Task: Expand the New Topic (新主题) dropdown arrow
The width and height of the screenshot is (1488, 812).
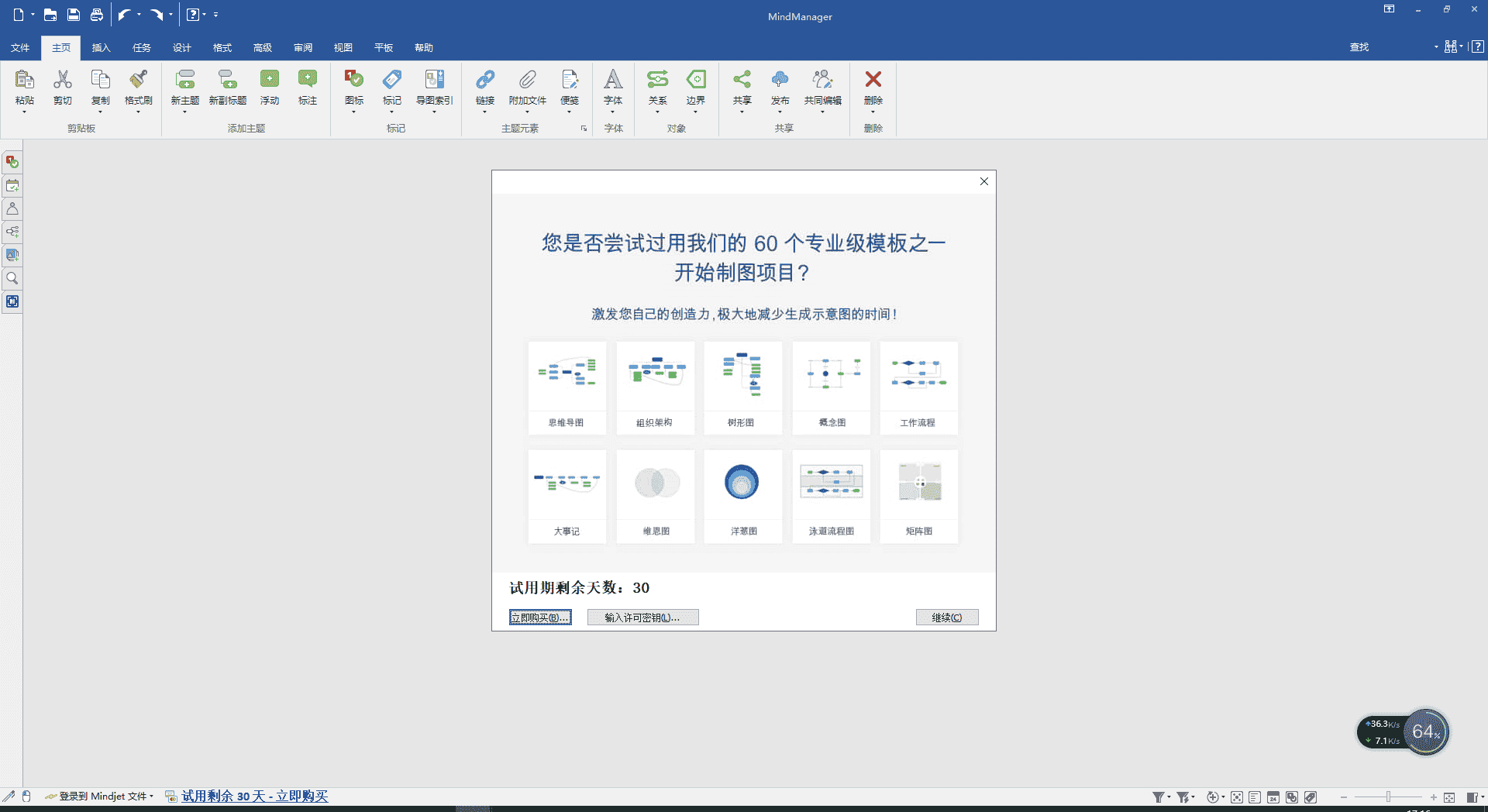Action: [185, 112]
